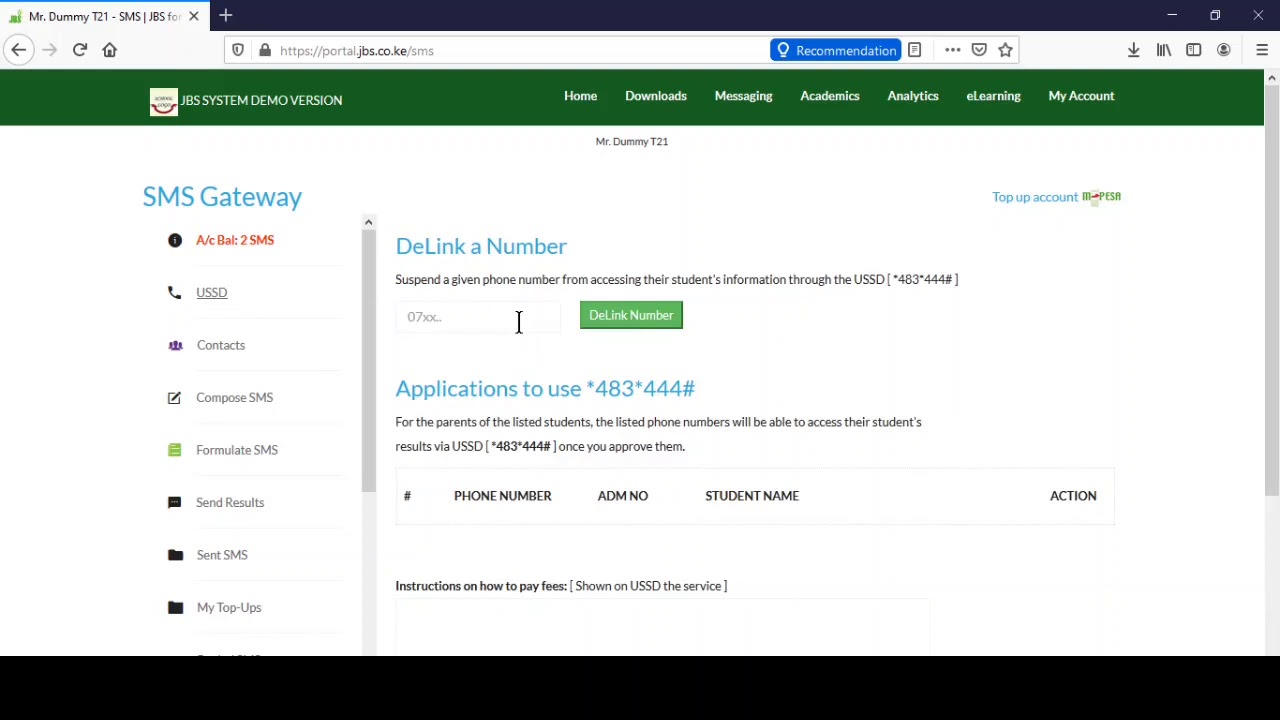The height and width of the screenshot is (720, 1280).
Task: Bookmark this page with star icon
Action: pyautogui.click(x=1006, y=50)
